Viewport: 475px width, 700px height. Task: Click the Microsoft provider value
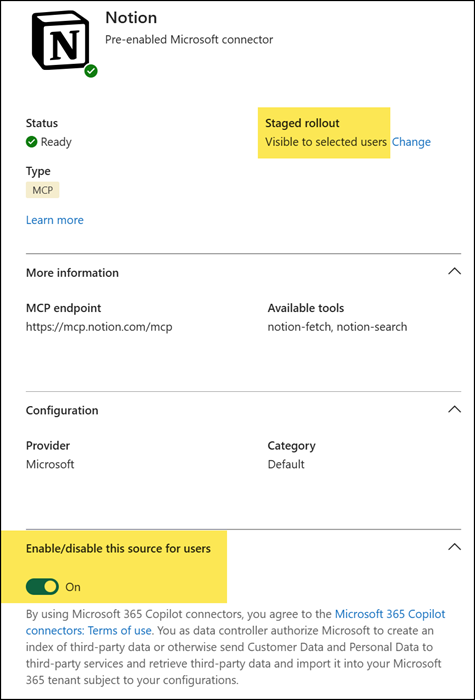pyautogui.click(x=50, y=464)
